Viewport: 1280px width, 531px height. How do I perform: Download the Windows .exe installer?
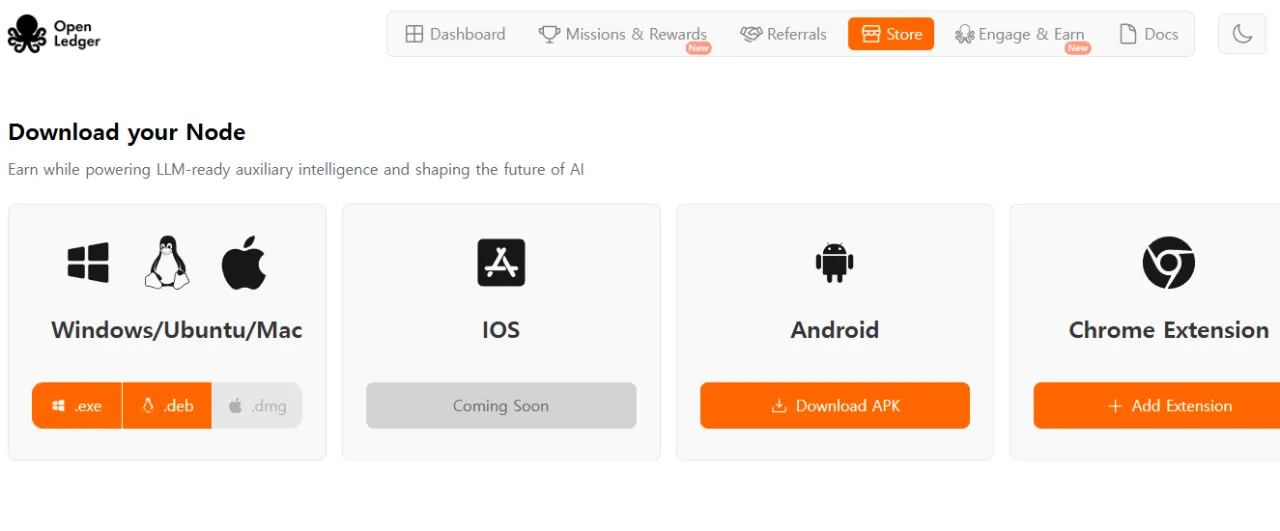pos(77,406)
